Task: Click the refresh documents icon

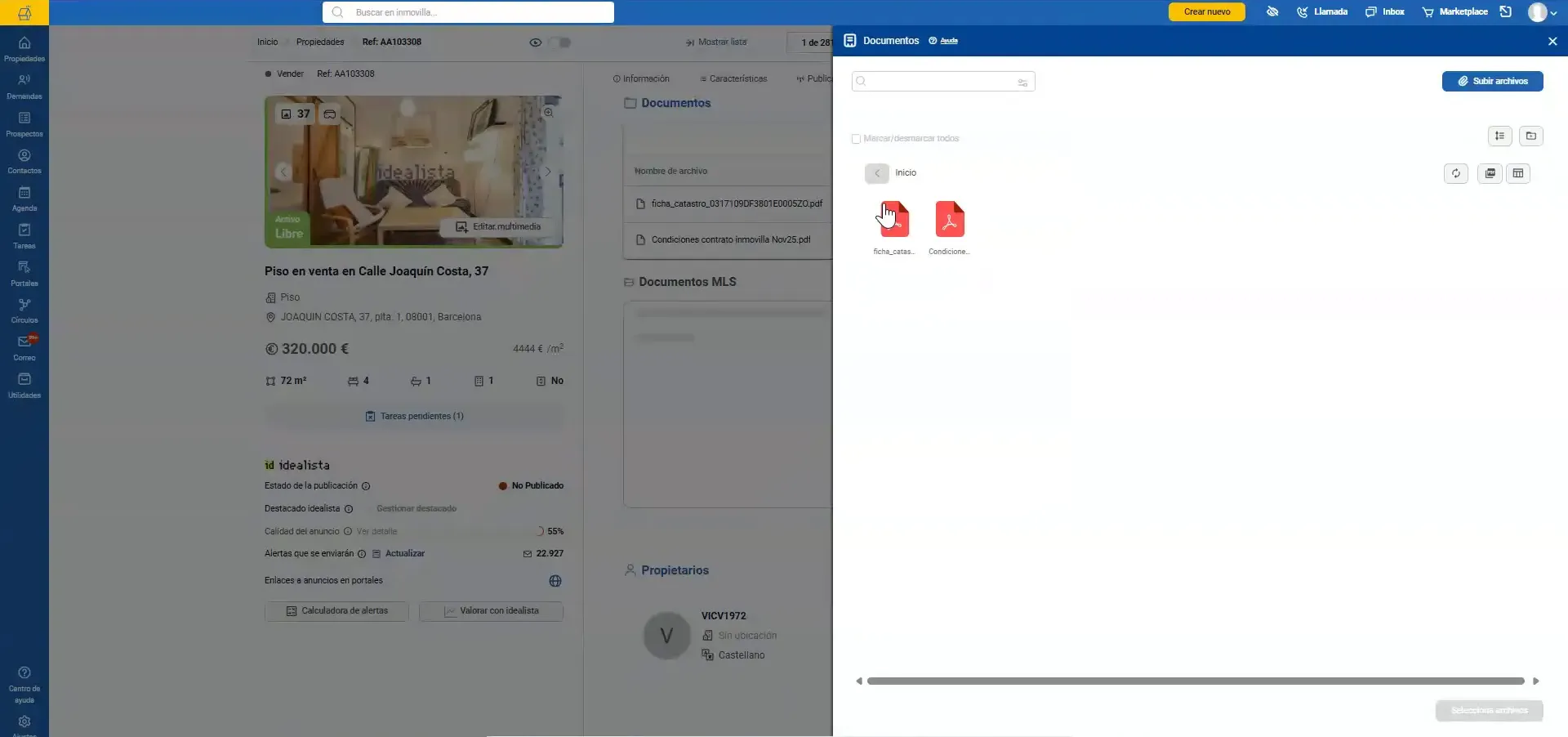Action: (x=1456, y=173)
